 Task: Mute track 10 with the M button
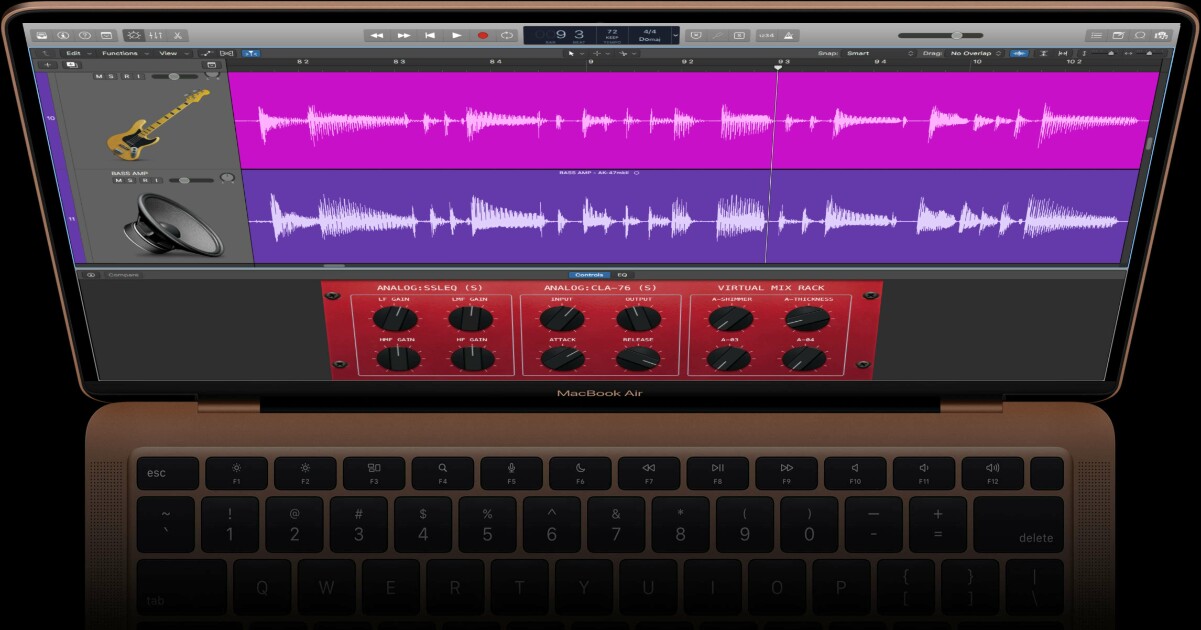pyautogui.click(x=99, y=76)
